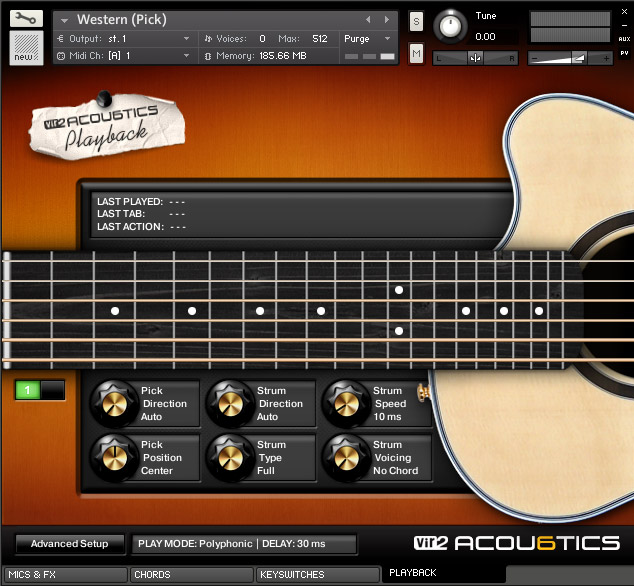This screenshot has height=586, width=634.
Task: Click the Pick Position knob
Action: click(114, 458)
